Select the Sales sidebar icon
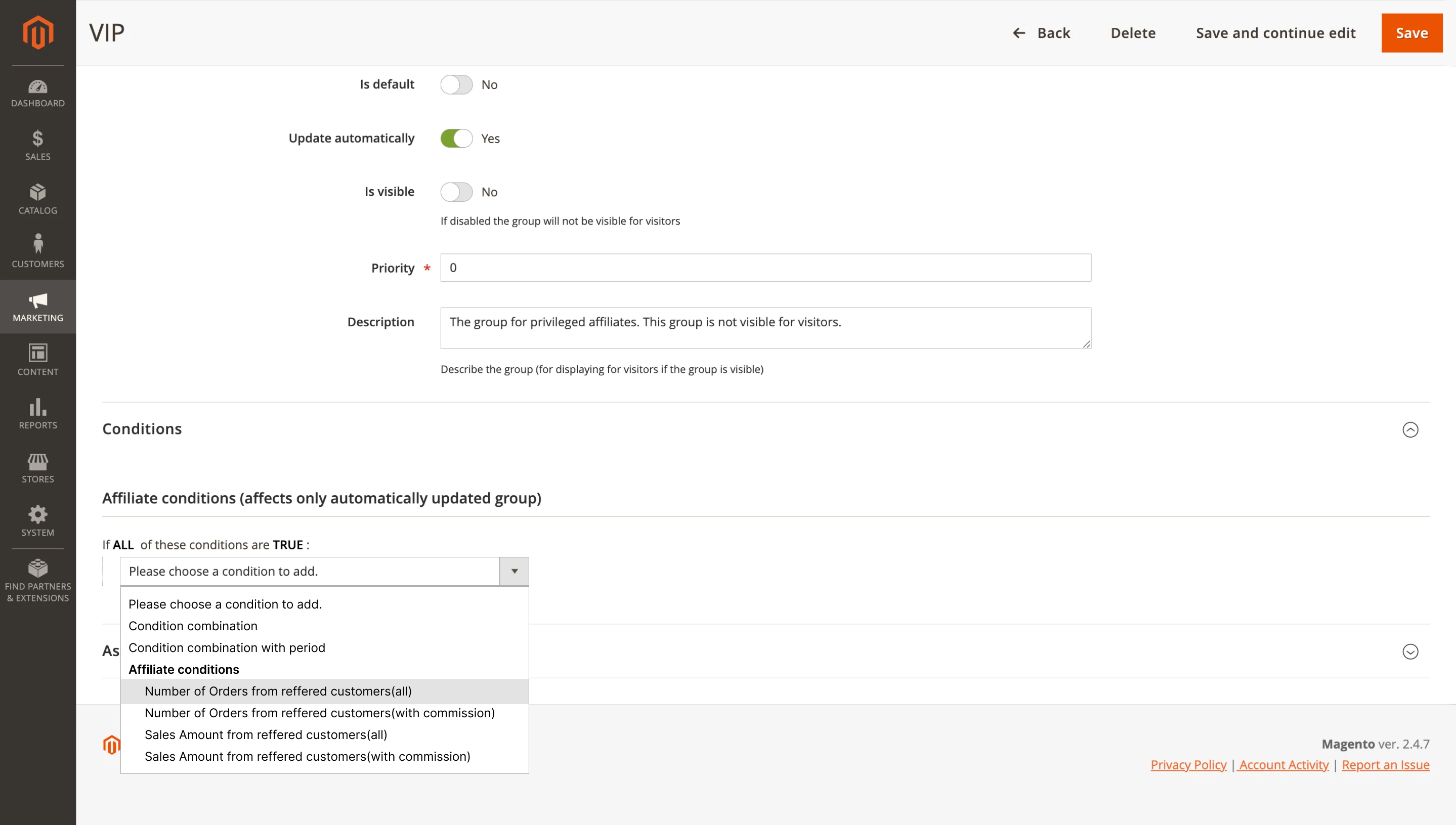This screenshot has width=1456, height=825. point(37,146)
